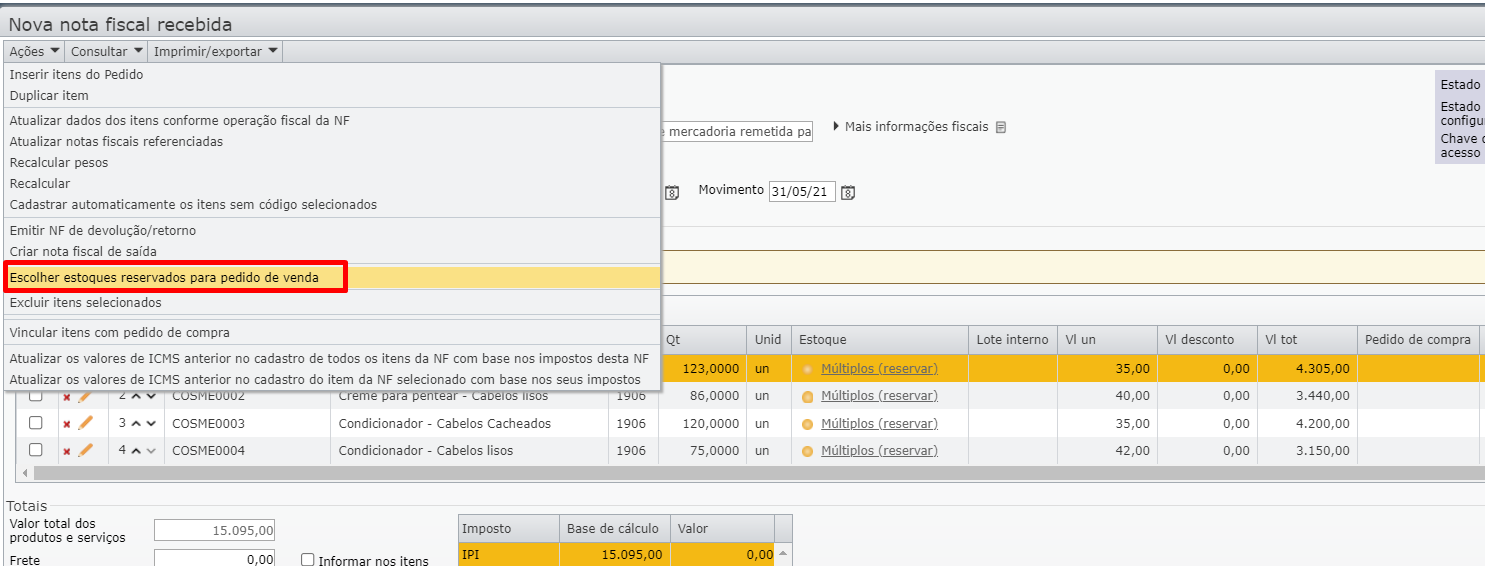1485x566 pixels.
Task: Choose Duplicar item from menu
Action: click(331, 96)
